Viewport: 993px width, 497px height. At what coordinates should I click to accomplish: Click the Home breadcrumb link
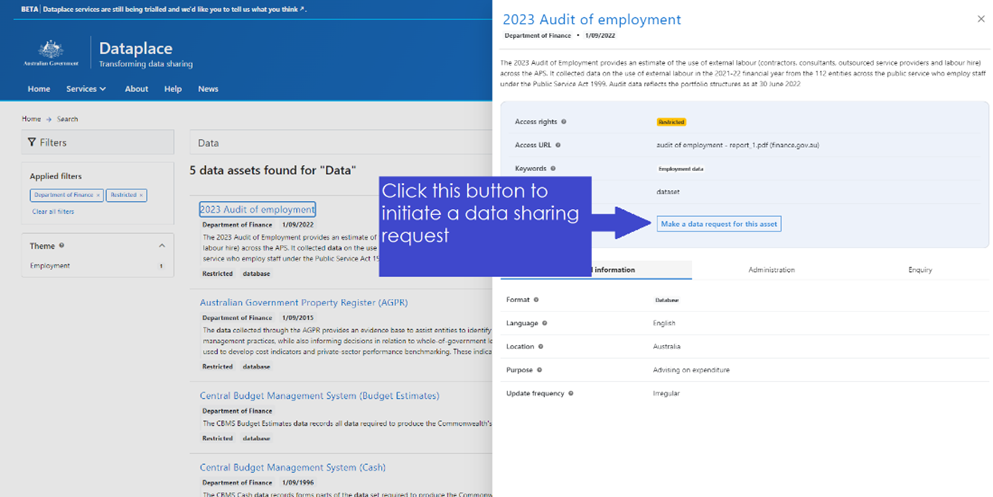point(31,119)
